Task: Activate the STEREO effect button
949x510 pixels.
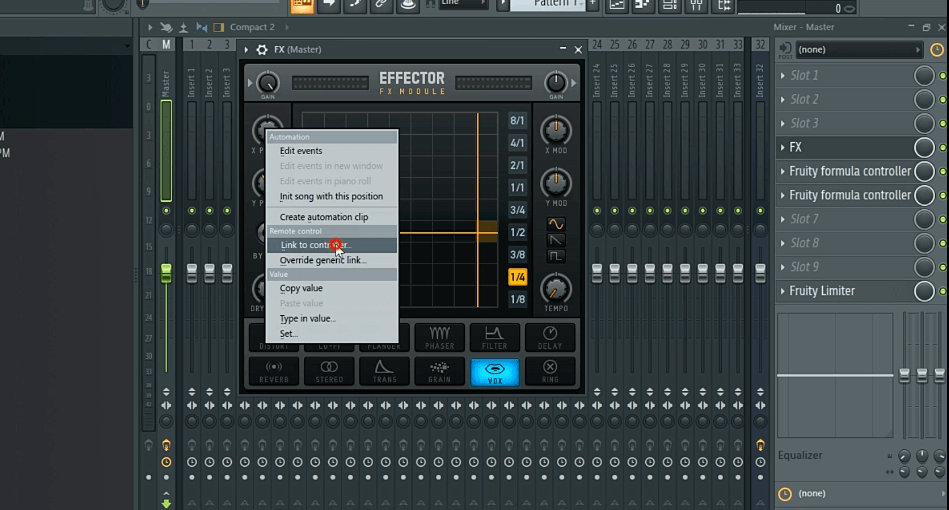Action: 329,371
